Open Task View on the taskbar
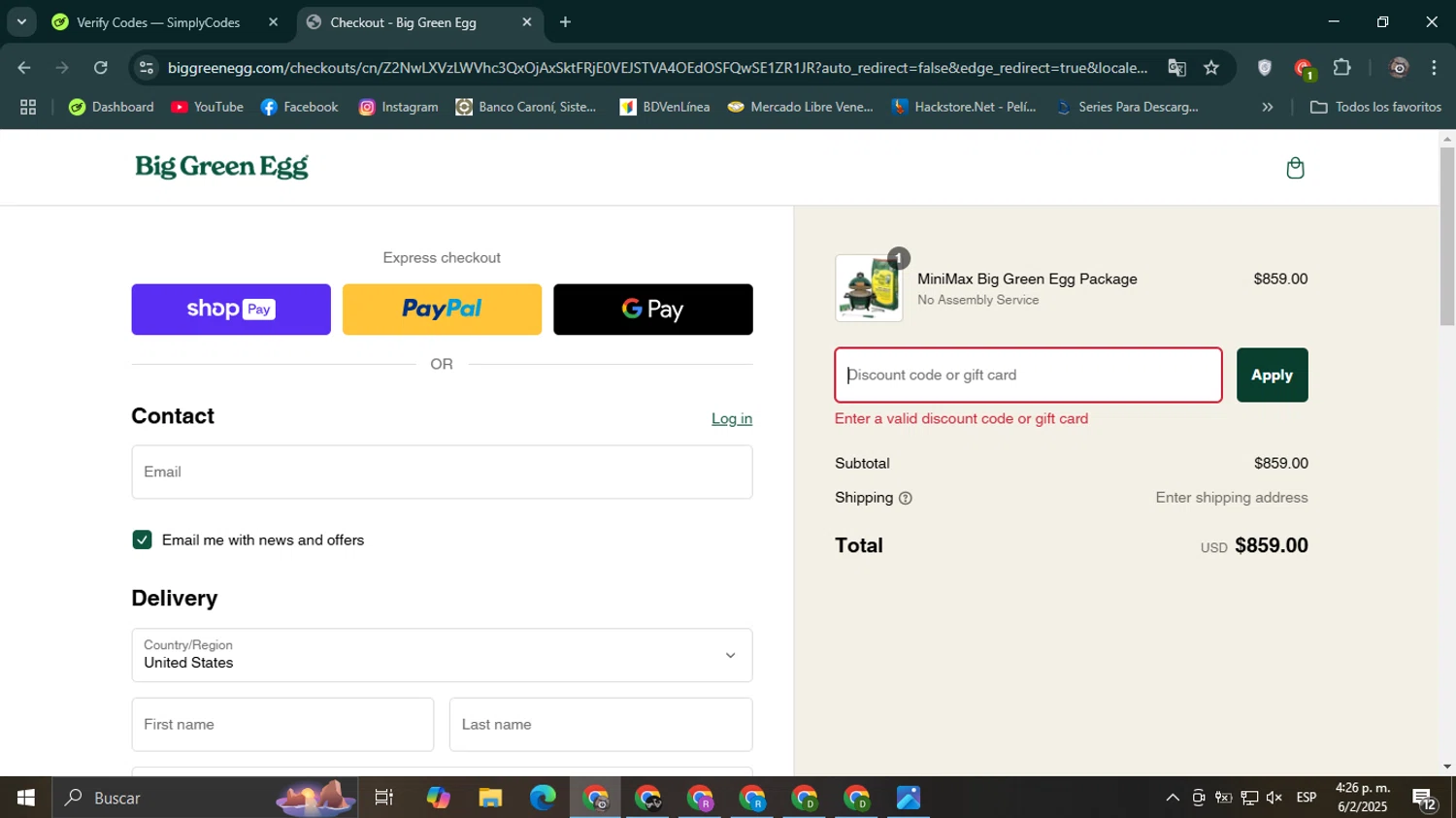 (x=384, y=798)
